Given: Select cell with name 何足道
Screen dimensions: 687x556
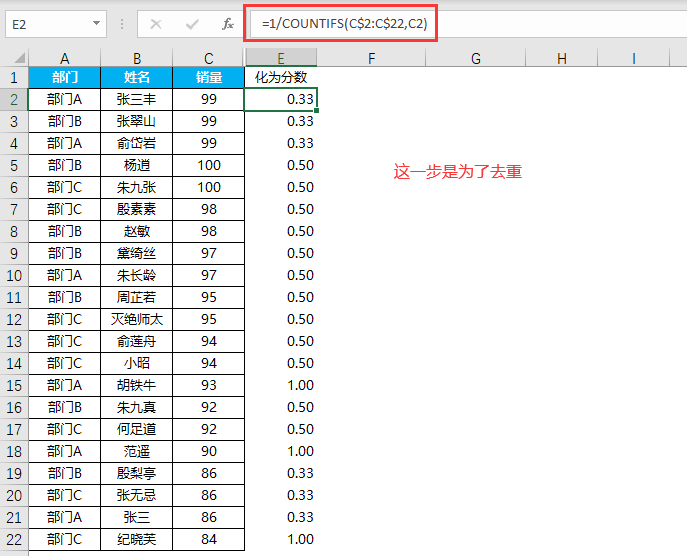Looking at the screenshot, I should [x=137, y=429].
